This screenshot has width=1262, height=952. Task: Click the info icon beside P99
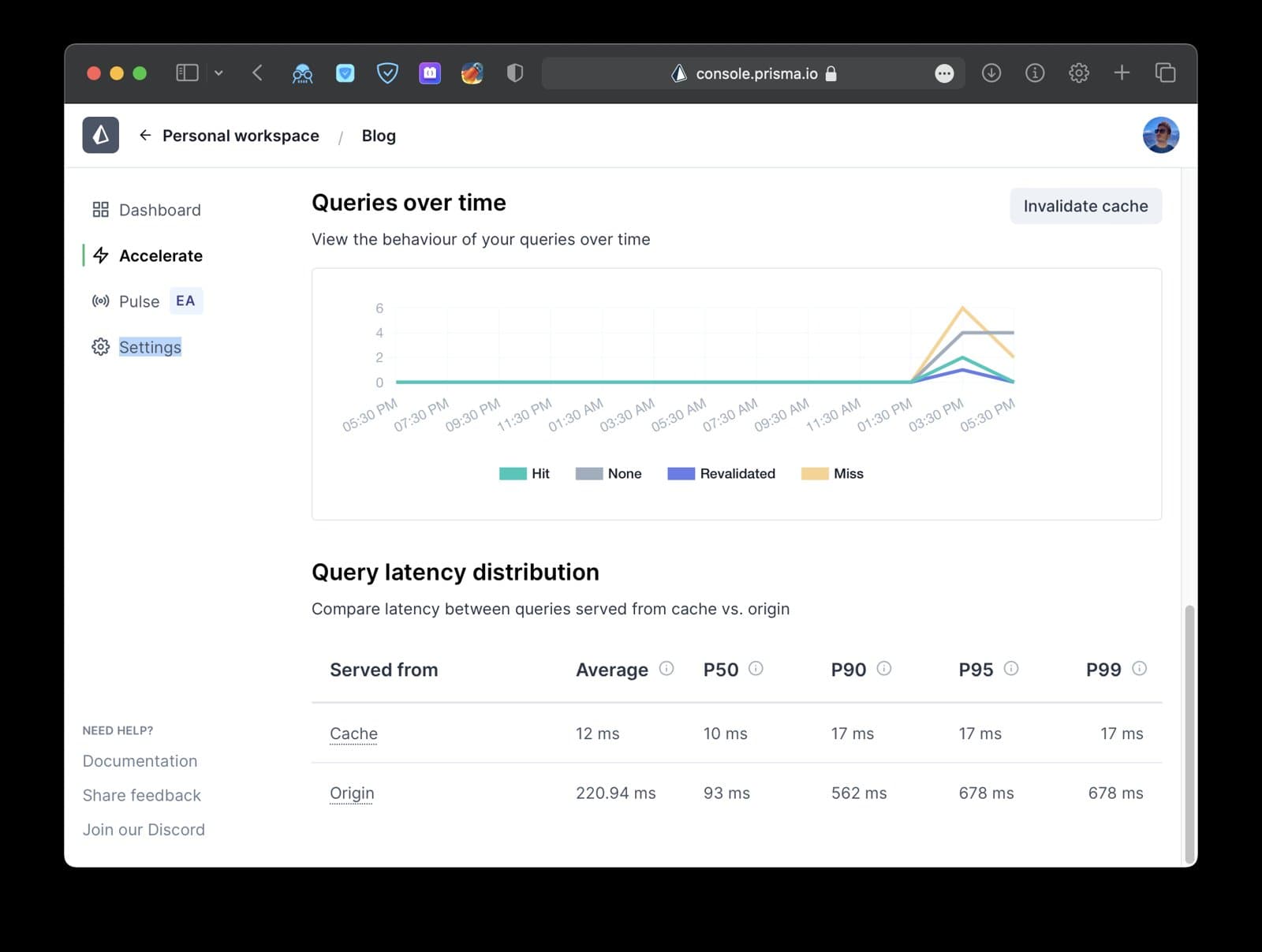coord(1139,668)
